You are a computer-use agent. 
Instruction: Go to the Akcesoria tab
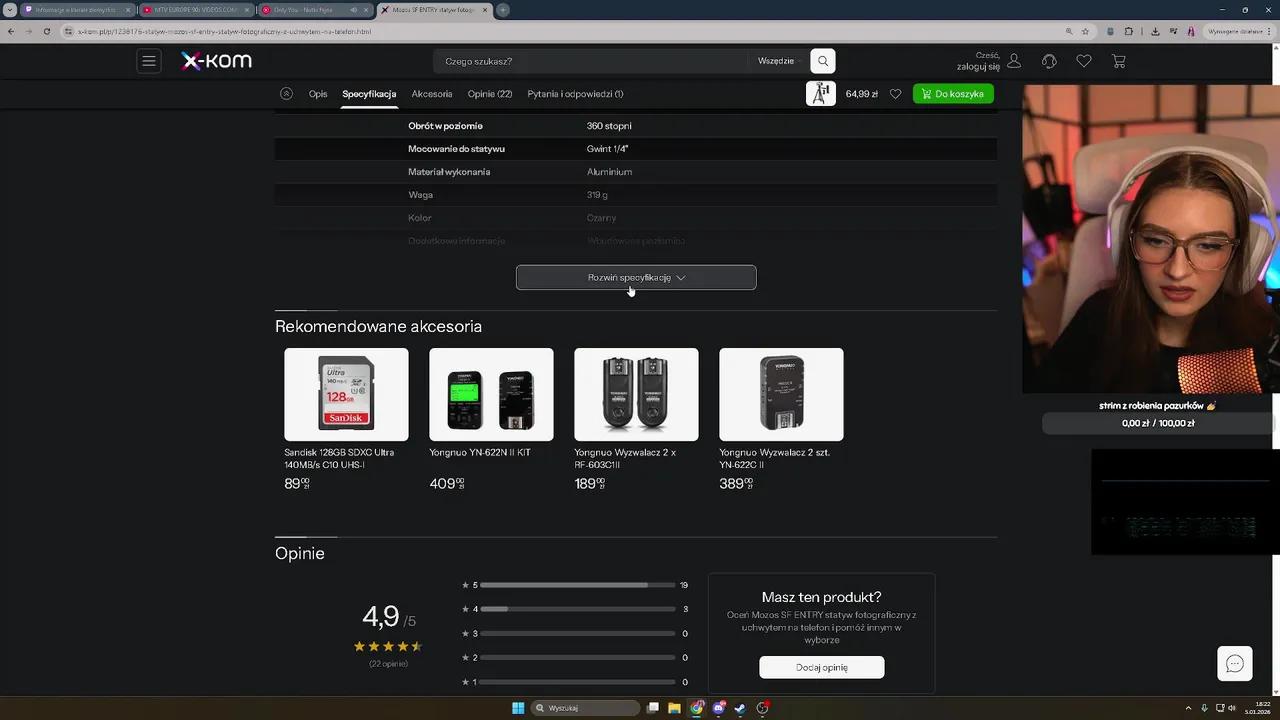[x=432, y=94]
